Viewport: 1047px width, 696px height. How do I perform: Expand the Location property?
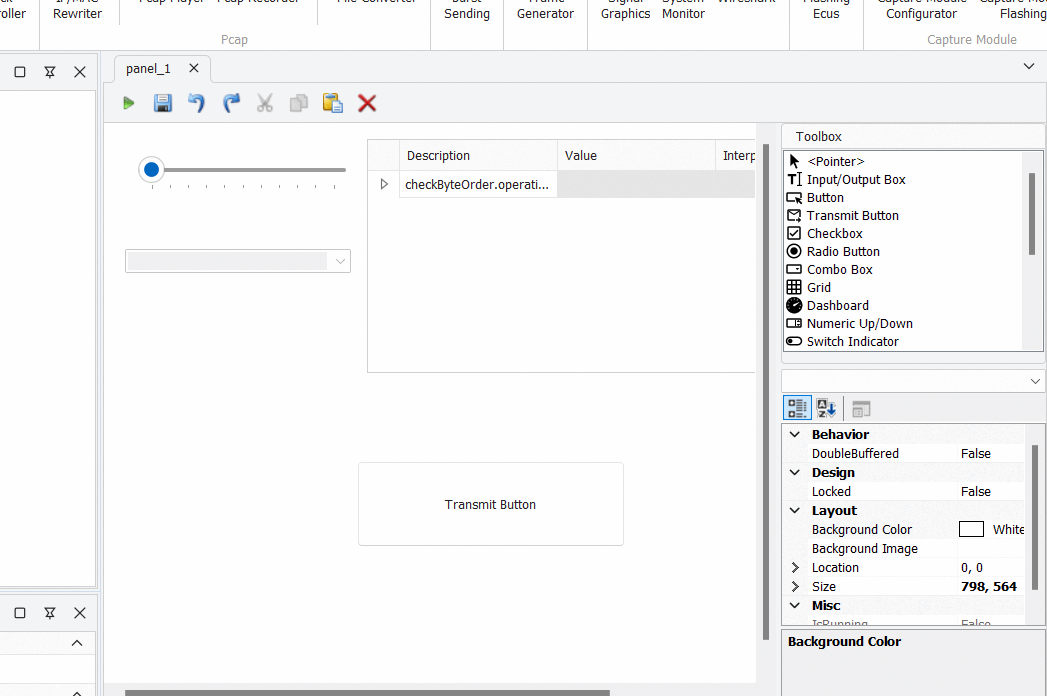click(795, 568)
